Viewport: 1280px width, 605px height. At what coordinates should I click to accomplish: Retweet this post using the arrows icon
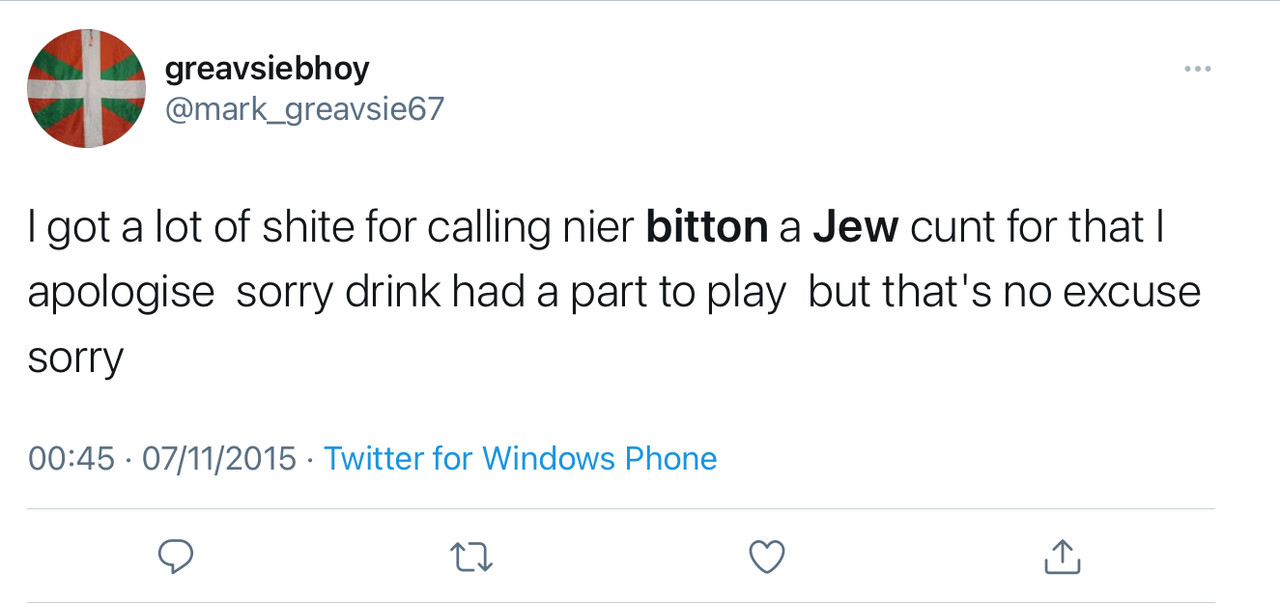[x=472, y=557]
